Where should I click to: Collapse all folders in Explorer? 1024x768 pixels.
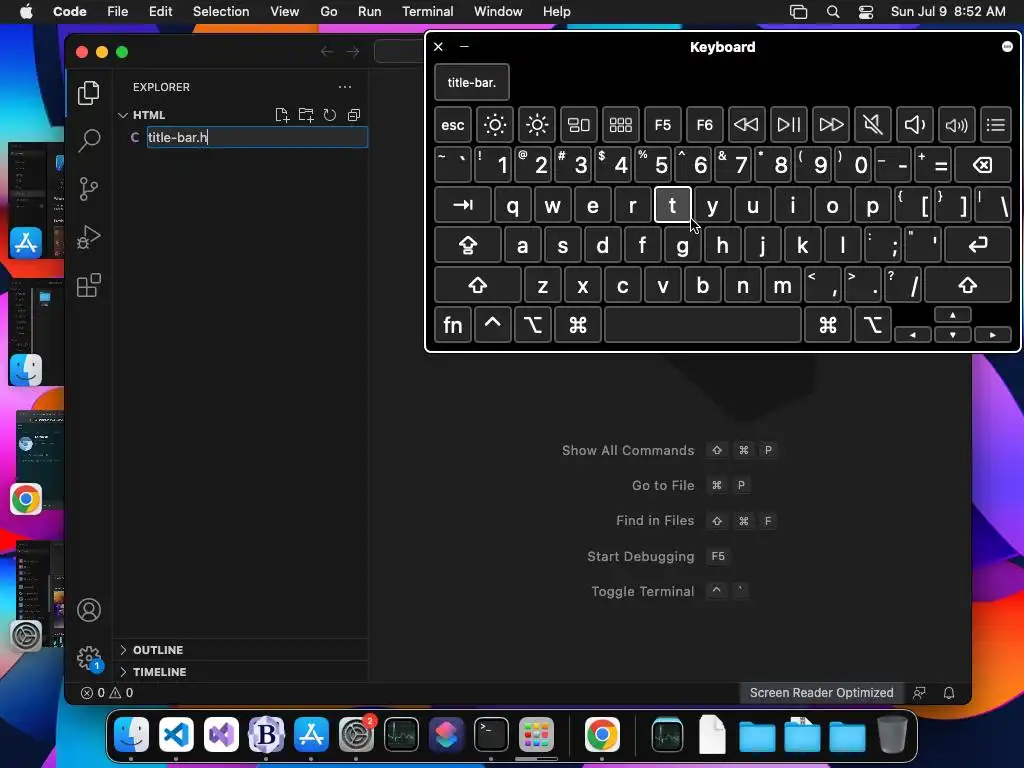click(x=354, y=115)
